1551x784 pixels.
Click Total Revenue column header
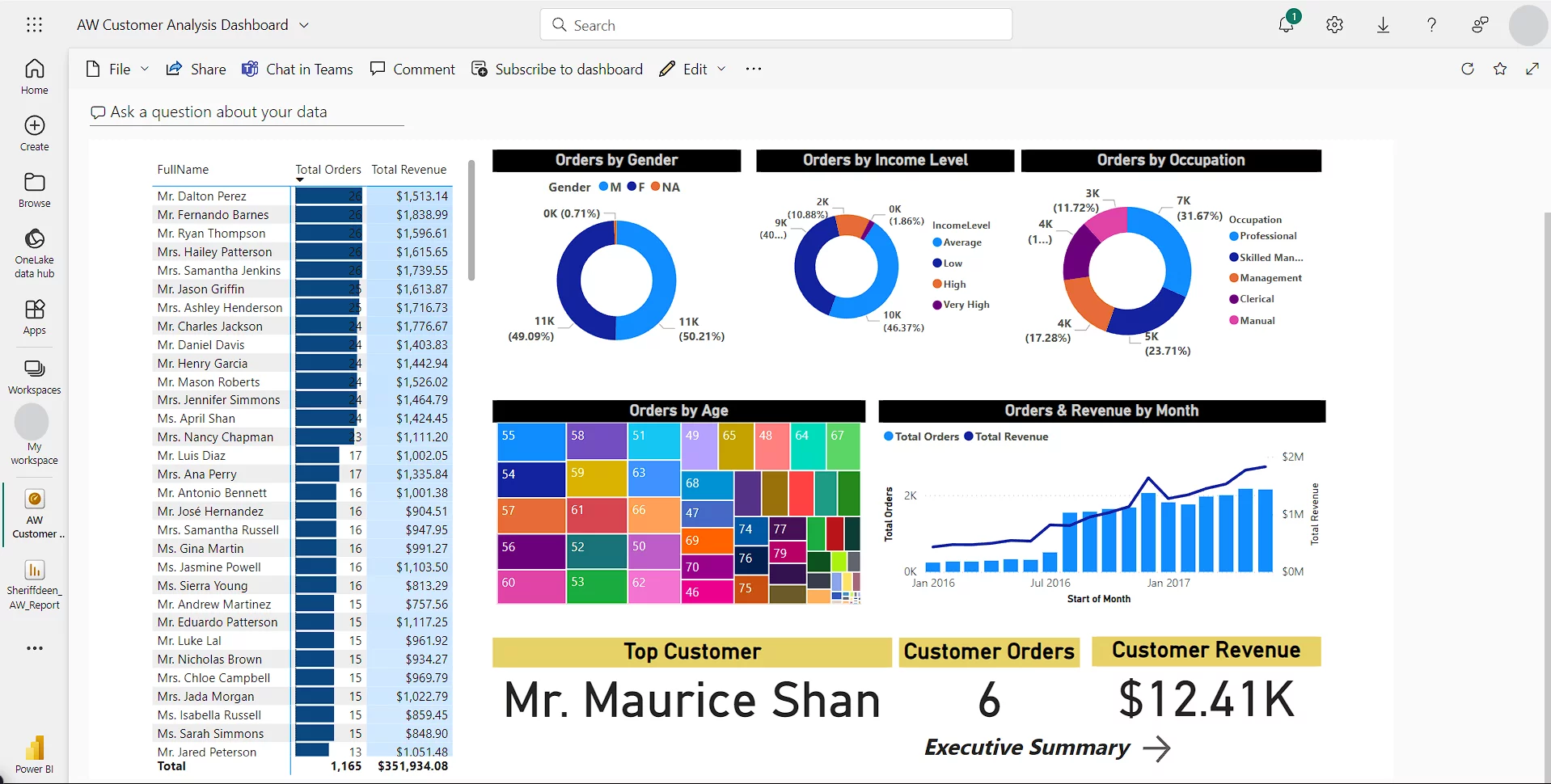coord(408,170)
